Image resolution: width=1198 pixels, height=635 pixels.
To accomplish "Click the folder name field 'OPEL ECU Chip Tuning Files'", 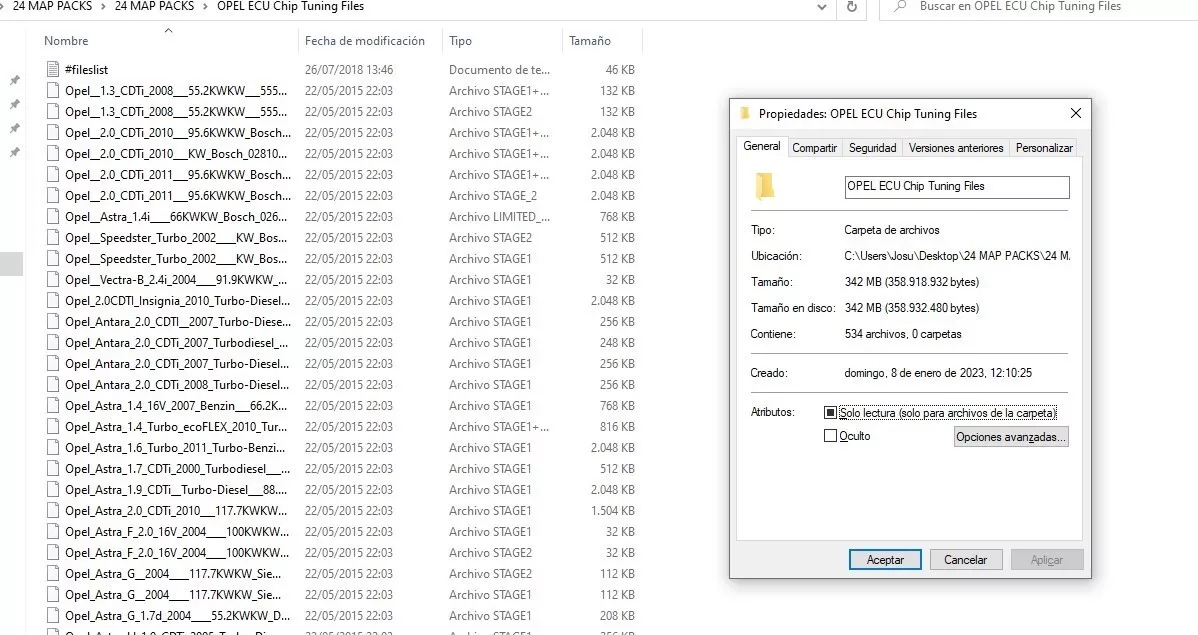I will [x=957, y=186].
